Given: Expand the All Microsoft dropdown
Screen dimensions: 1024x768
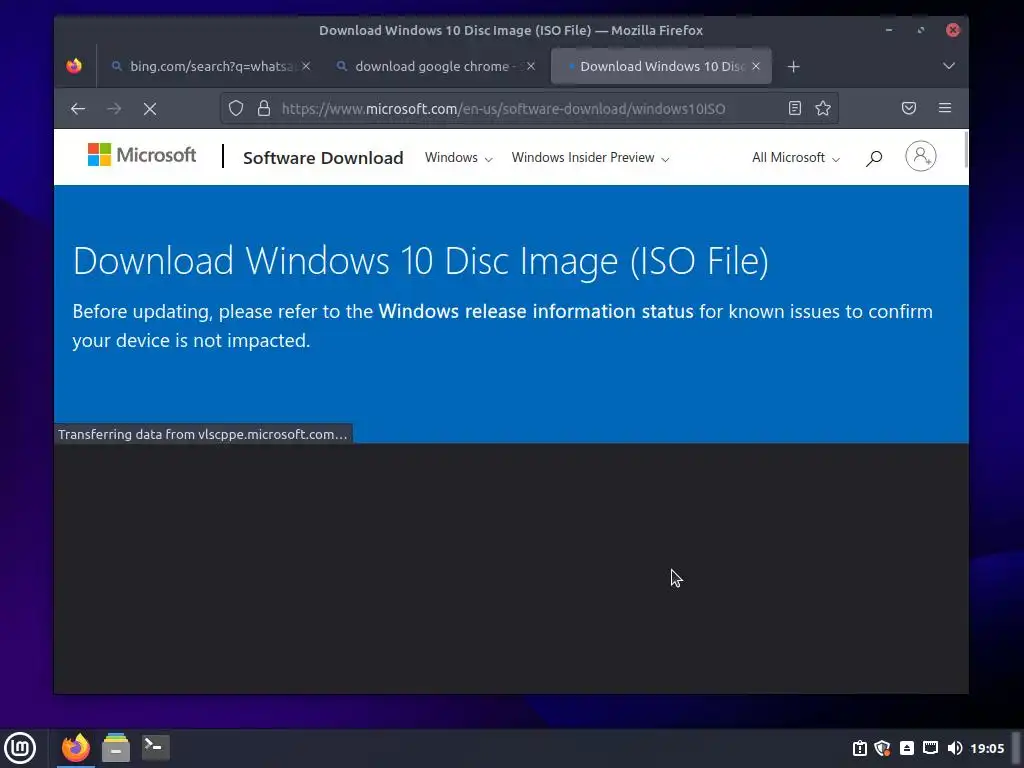Looking at the screenshot, I should point(795,157).
